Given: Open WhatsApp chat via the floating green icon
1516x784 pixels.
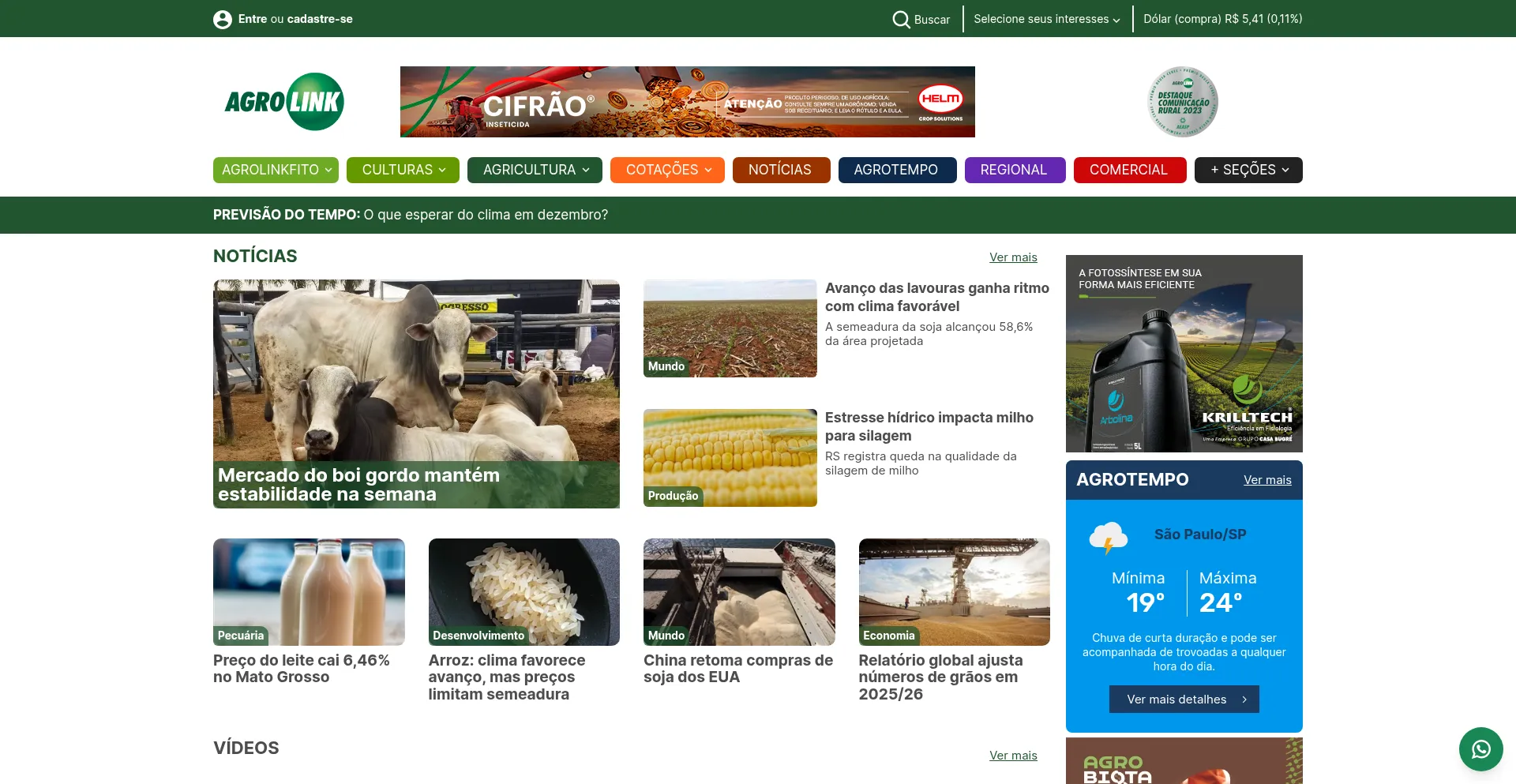Looking at the screenshot, I should coord(1481,748).
